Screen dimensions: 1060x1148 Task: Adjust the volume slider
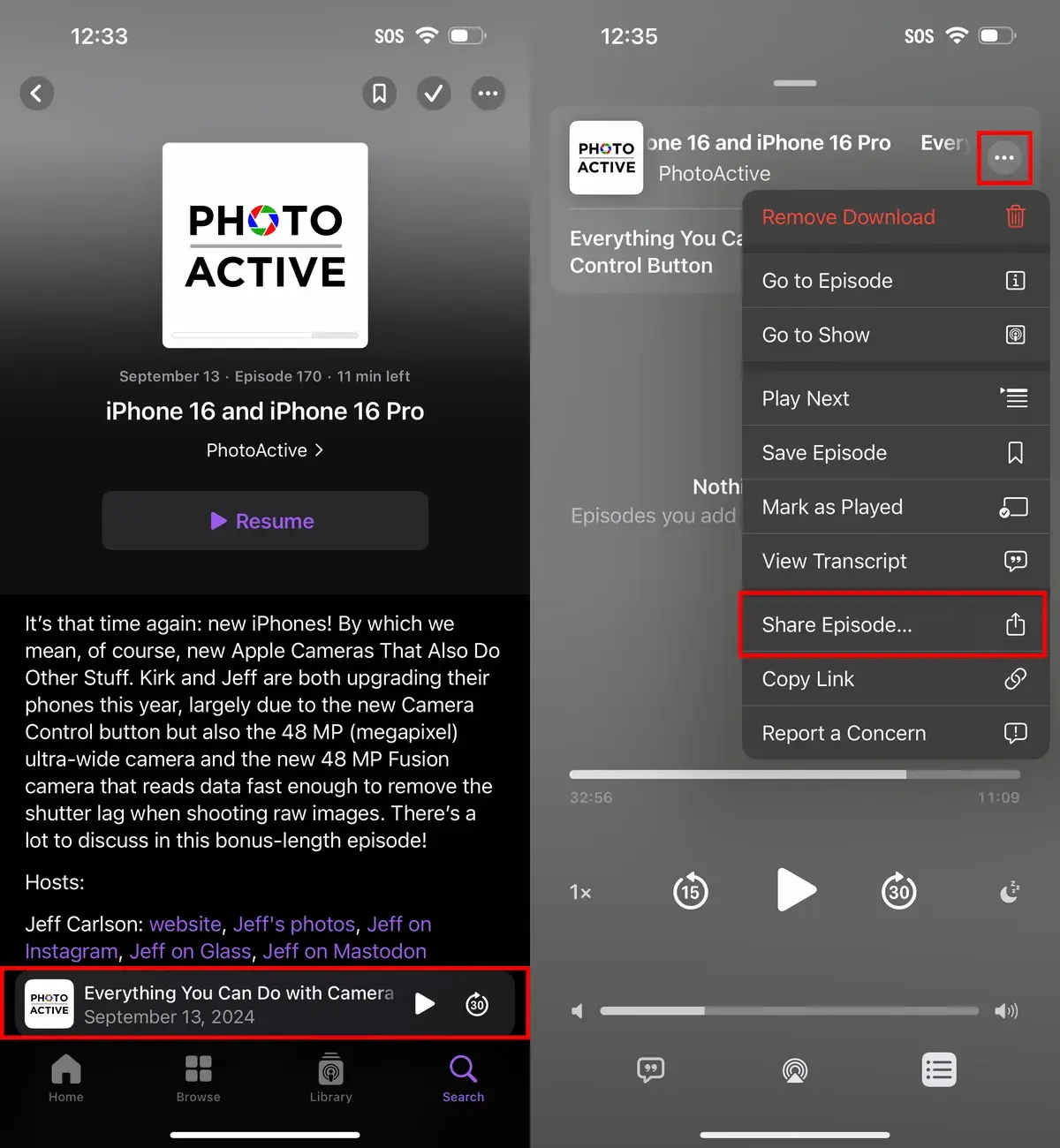pyautogui.click(x=789, y=1011)
